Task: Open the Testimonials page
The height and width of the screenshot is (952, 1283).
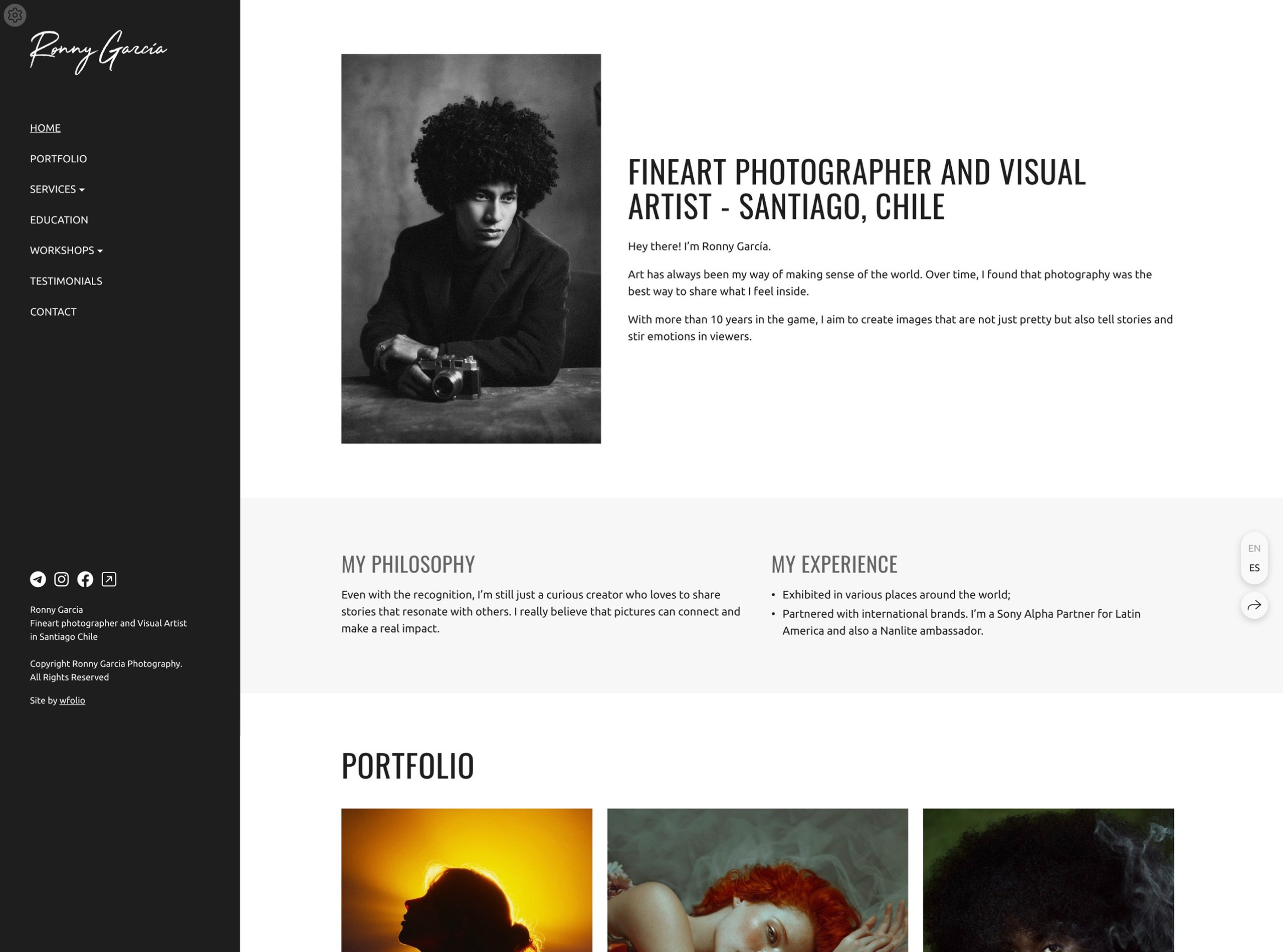Action: [66, 281]
